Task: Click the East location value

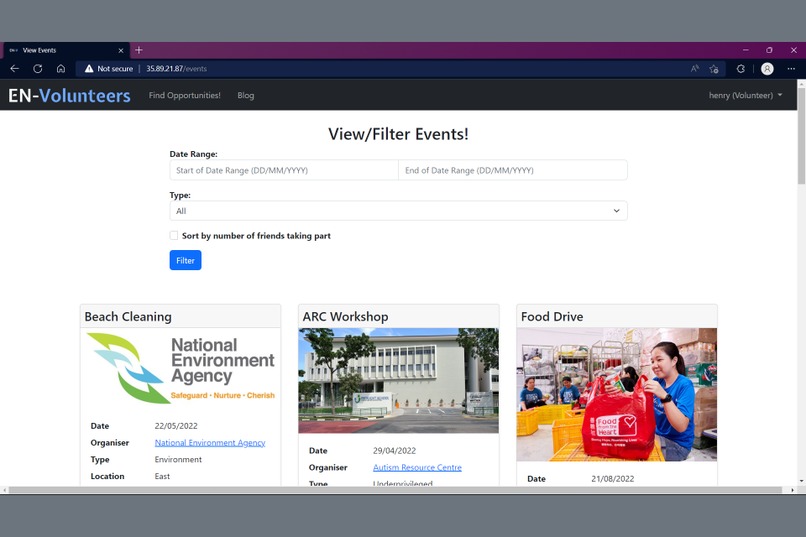Action: 162,476
